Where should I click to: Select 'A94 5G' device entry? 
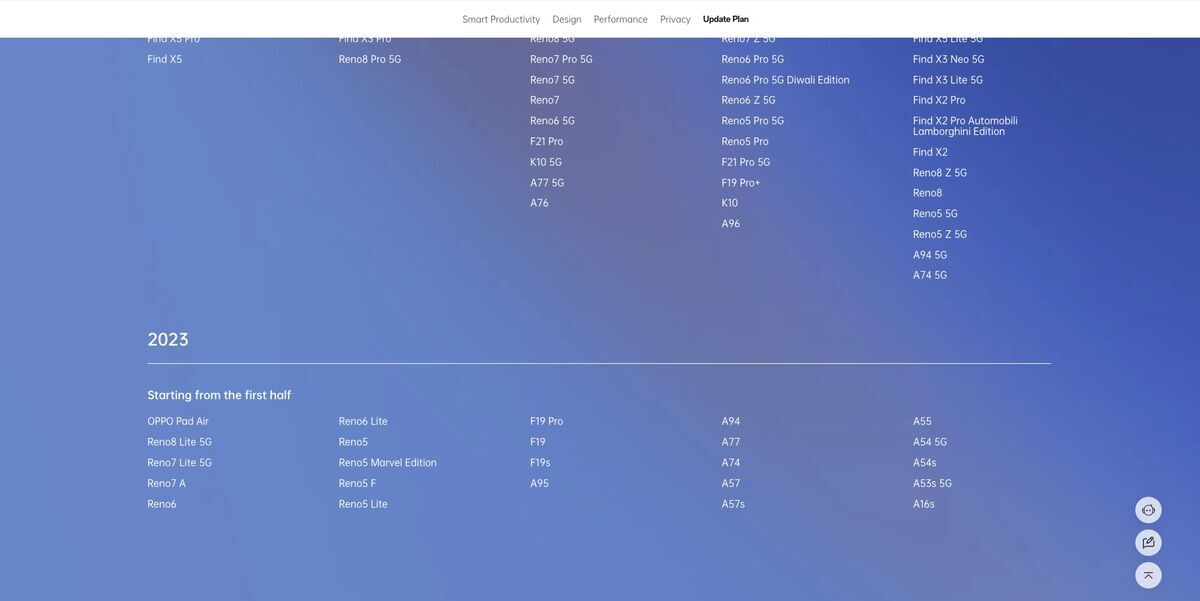click(930, 255)
